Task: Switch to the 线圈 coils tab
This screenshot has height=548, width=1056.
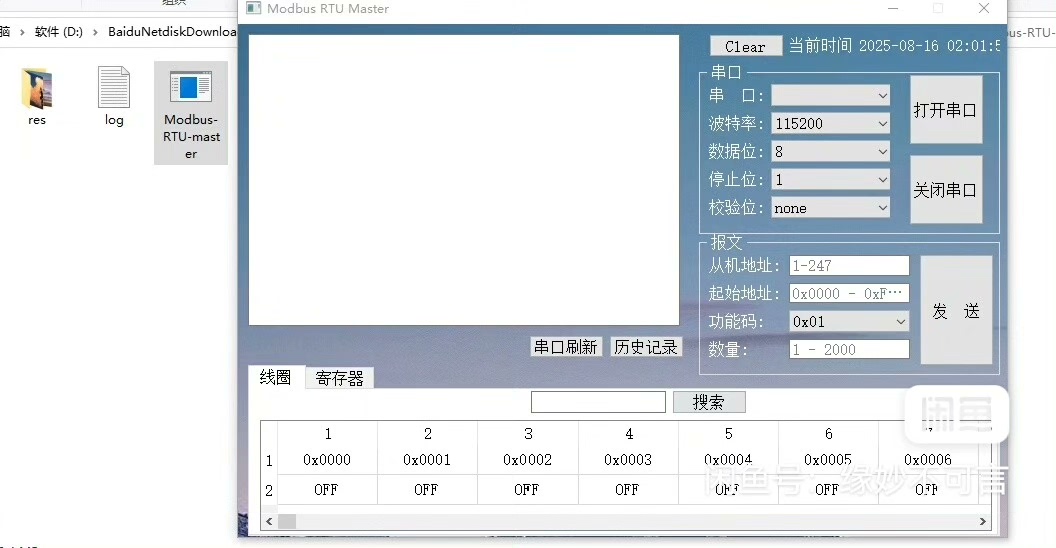Action: (x=275, y=377)
